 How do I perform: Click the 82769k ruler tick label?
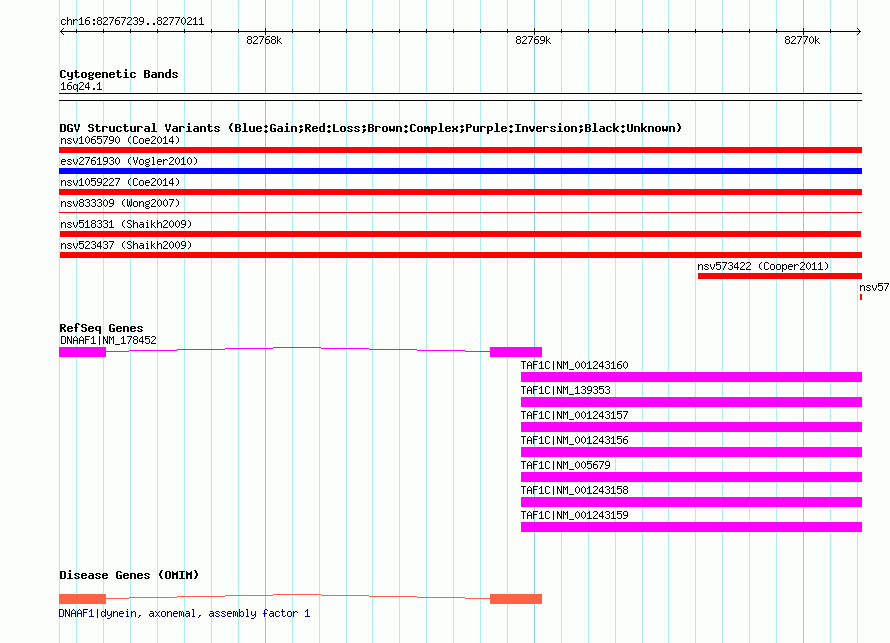click(x=533, y=40)
